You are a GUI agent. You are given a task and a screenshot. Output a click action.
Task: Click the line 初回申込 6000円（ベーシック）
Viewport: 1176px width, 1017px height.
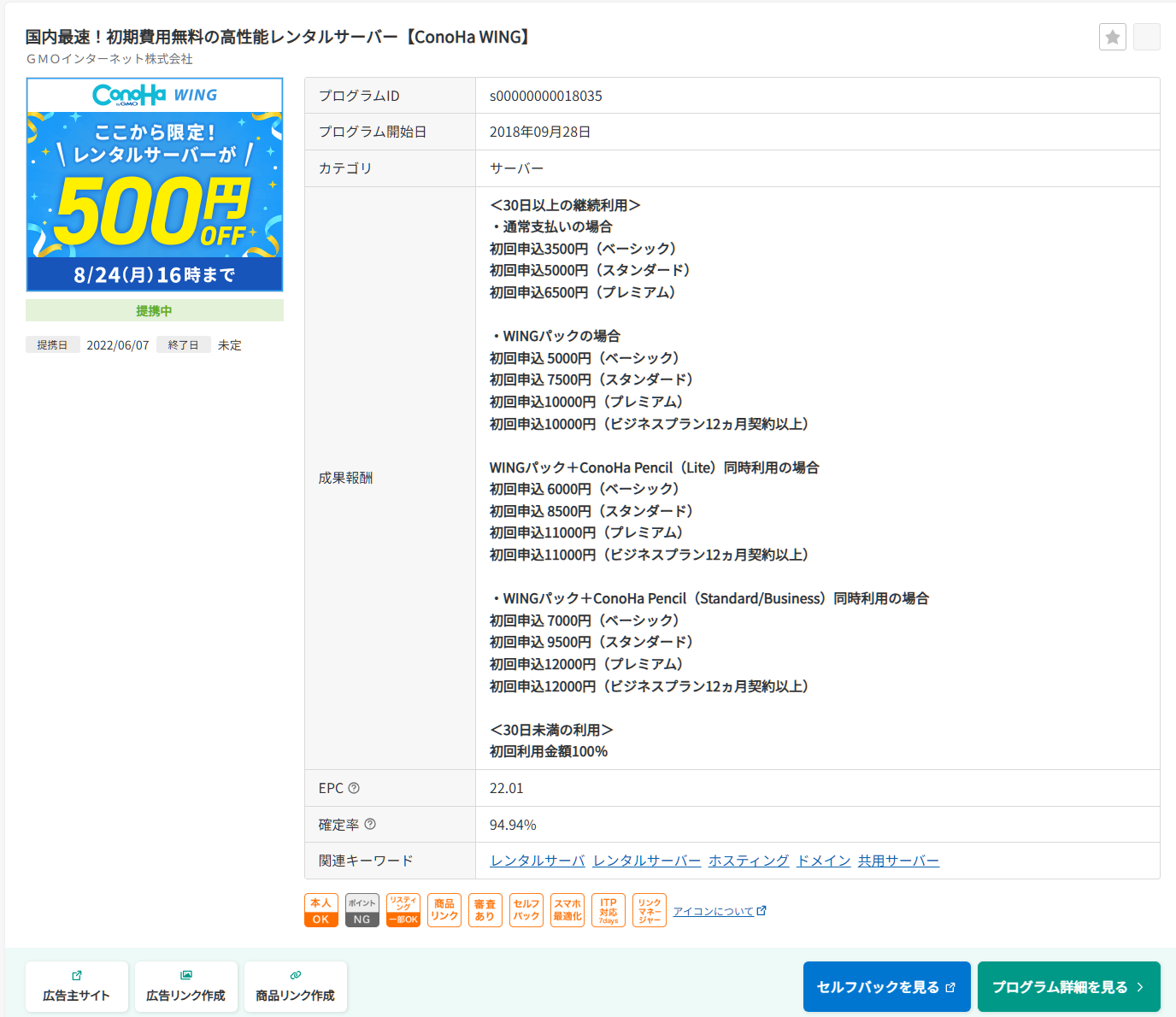point(585,489)
